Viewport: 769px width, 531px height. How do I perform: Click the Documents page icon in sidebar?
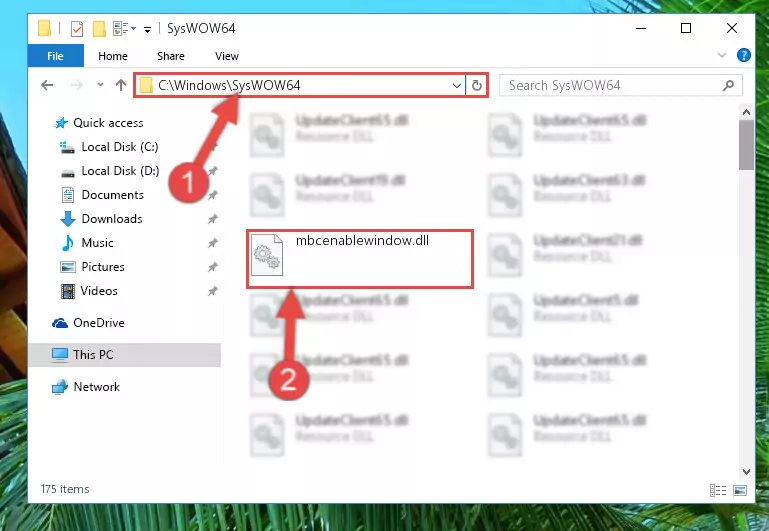pos(68,195)
